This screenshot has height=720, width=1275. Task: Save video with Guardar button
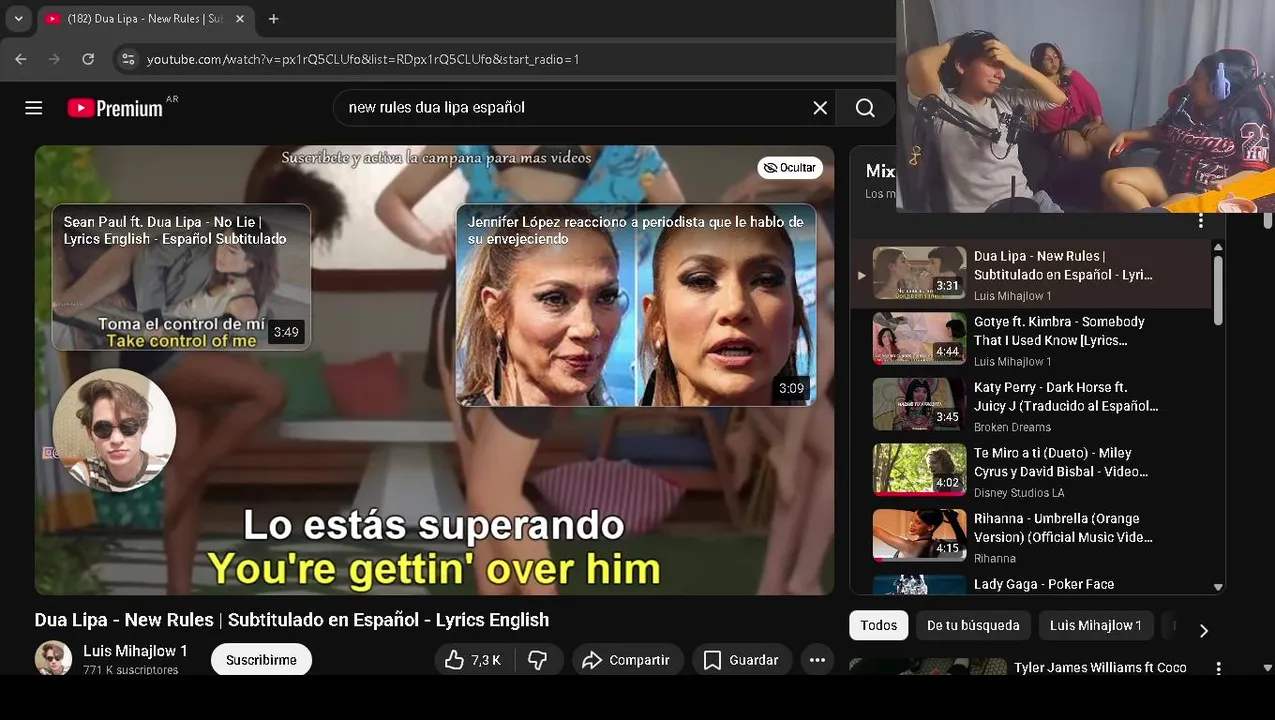coord(741,660)
